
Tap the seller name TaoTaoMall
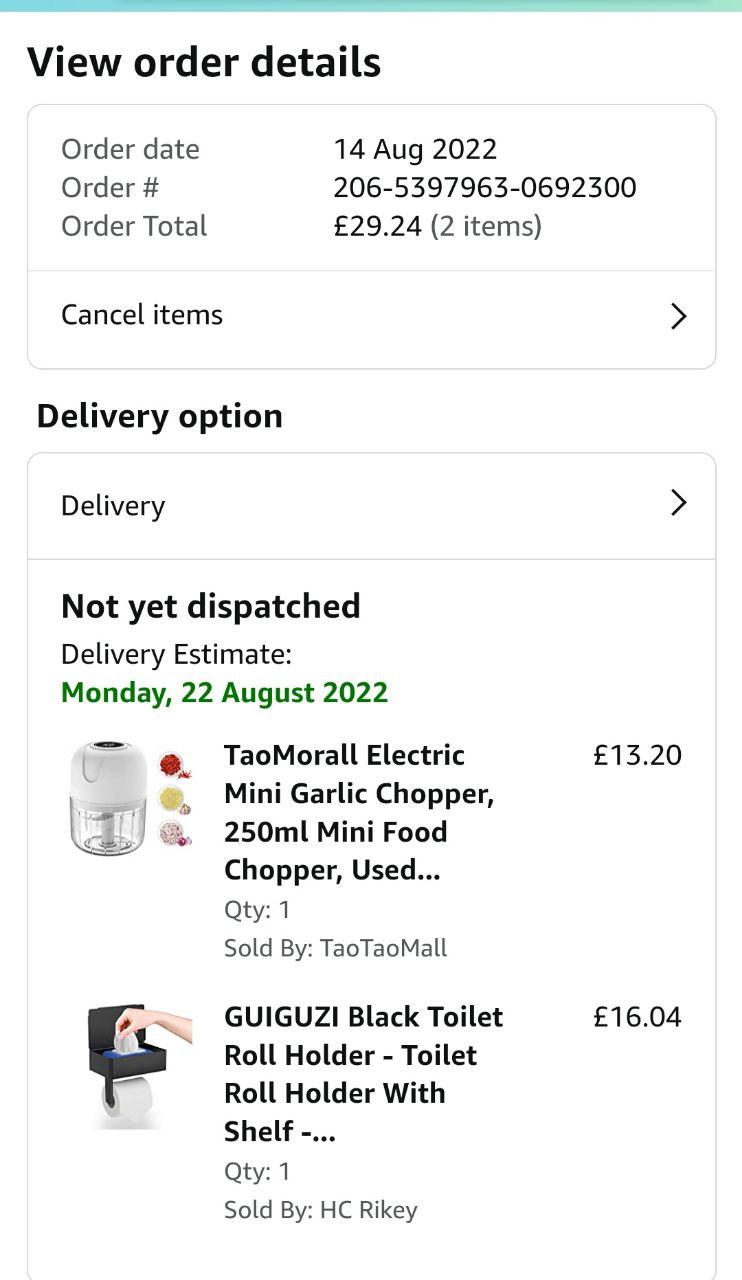383,948
